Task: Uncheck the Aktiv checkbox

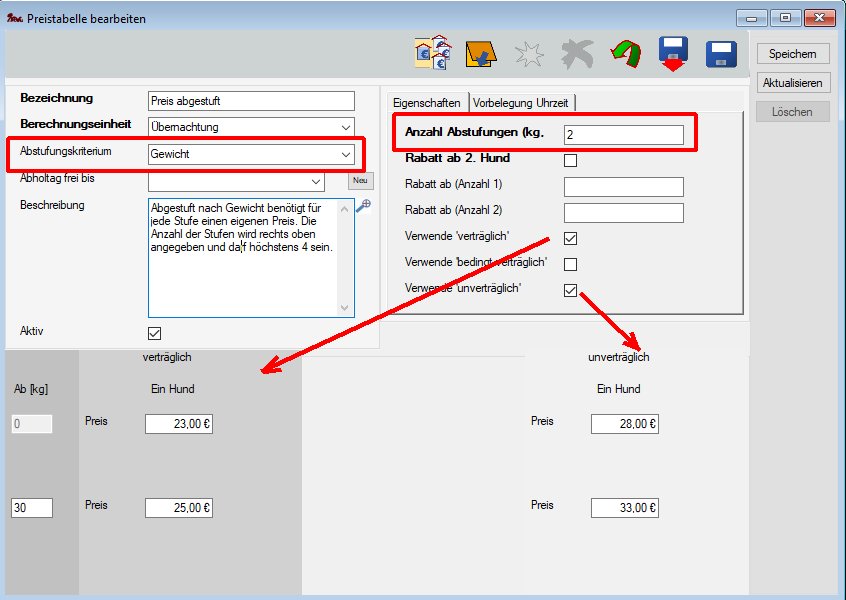Action: pos(154,333)
